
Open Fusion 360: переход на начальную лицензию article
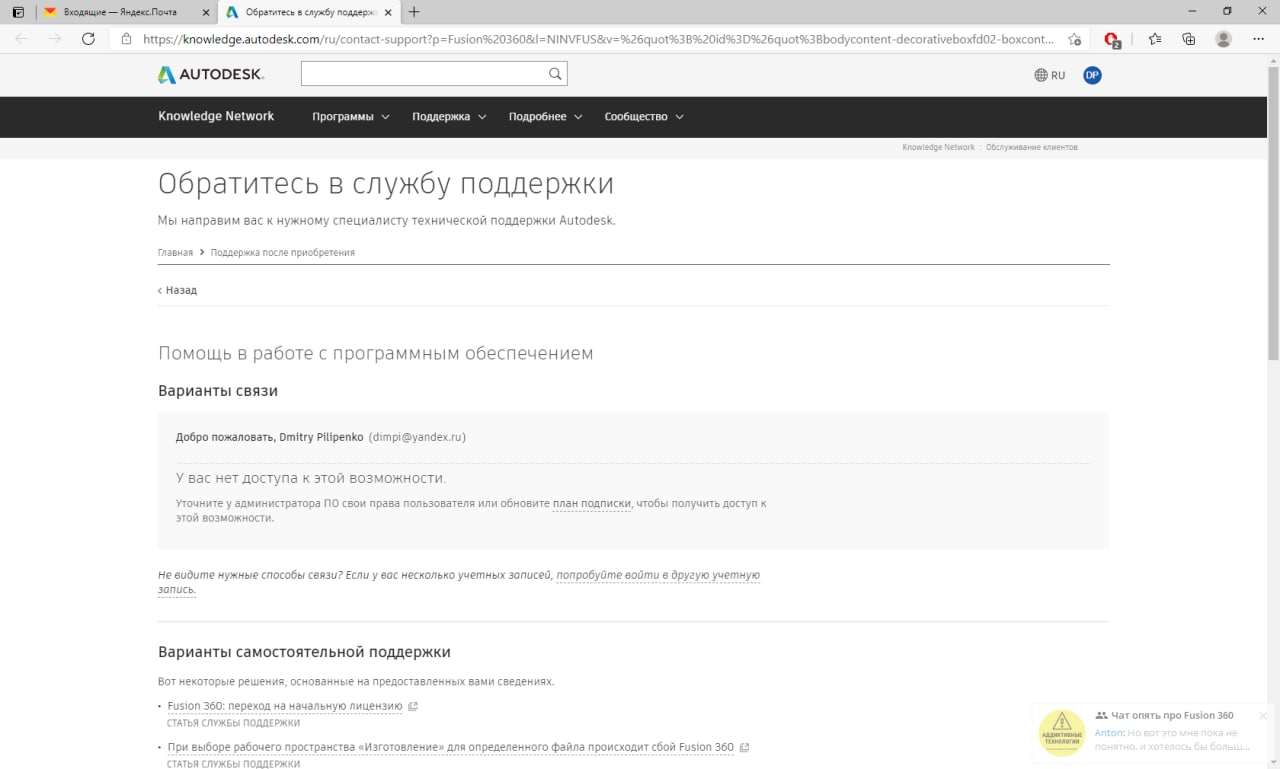[x=285, y=706]
